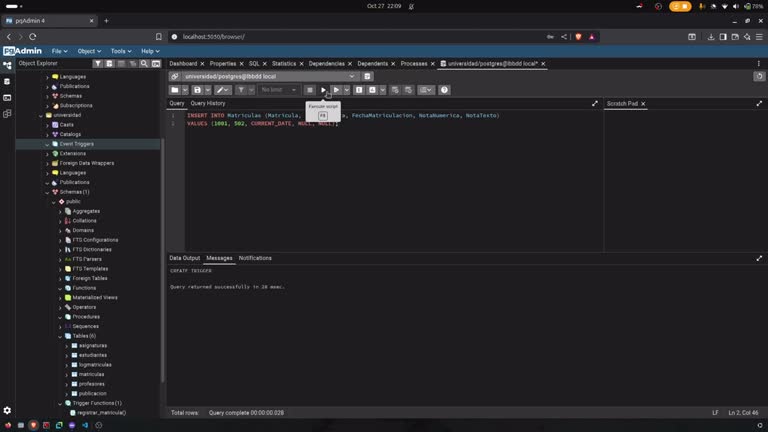The image size is (768, 432).
Task: Switch to the Notifications tab
Action: click(x=255, y=258)
